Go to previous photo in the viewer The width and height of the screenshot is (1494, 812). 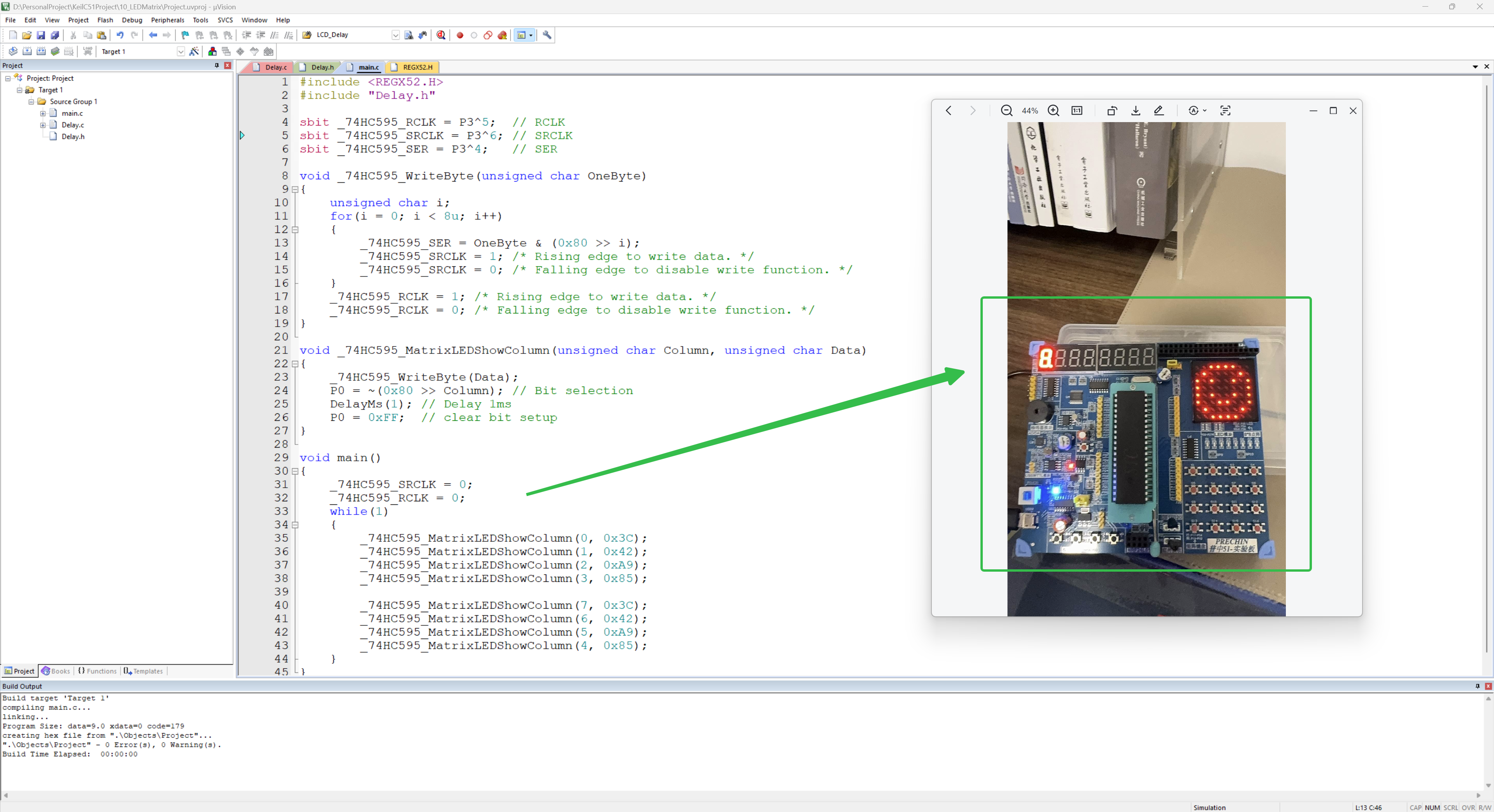pyautogui.click(x=949, y=111)
